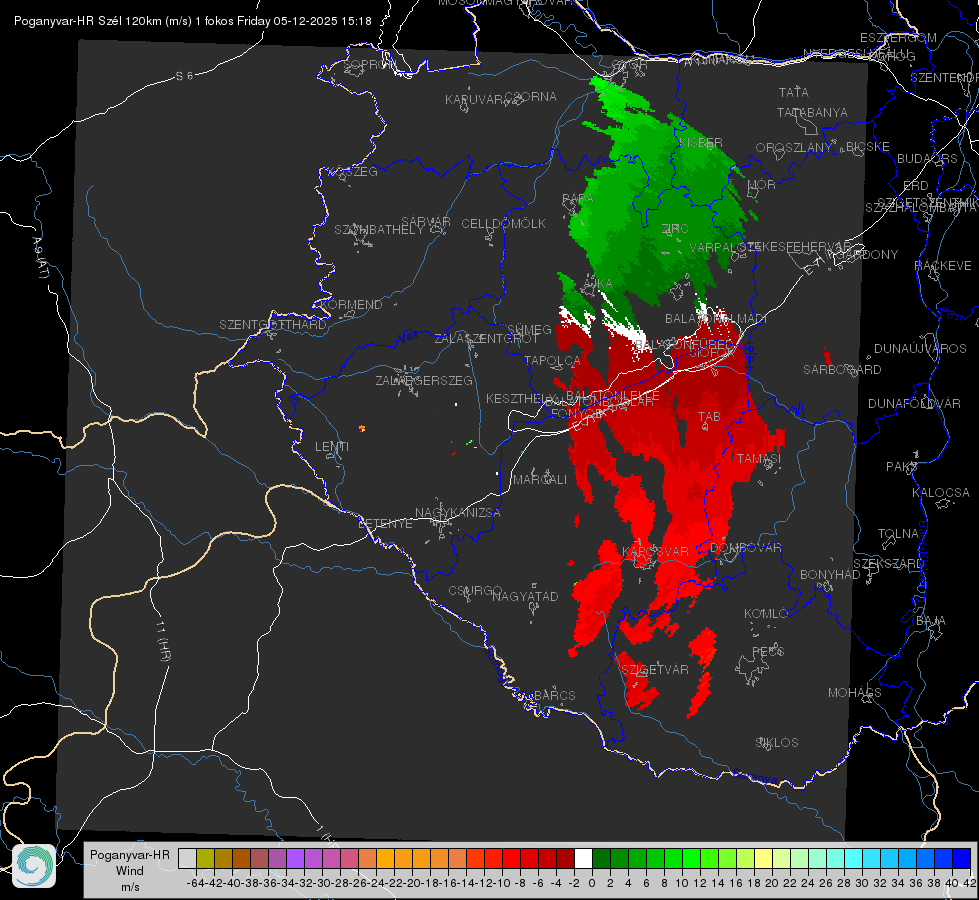The height and width of the screenshot is (900, 979).
Task: Click the TOLNA town label
Action: coord(898,534)
